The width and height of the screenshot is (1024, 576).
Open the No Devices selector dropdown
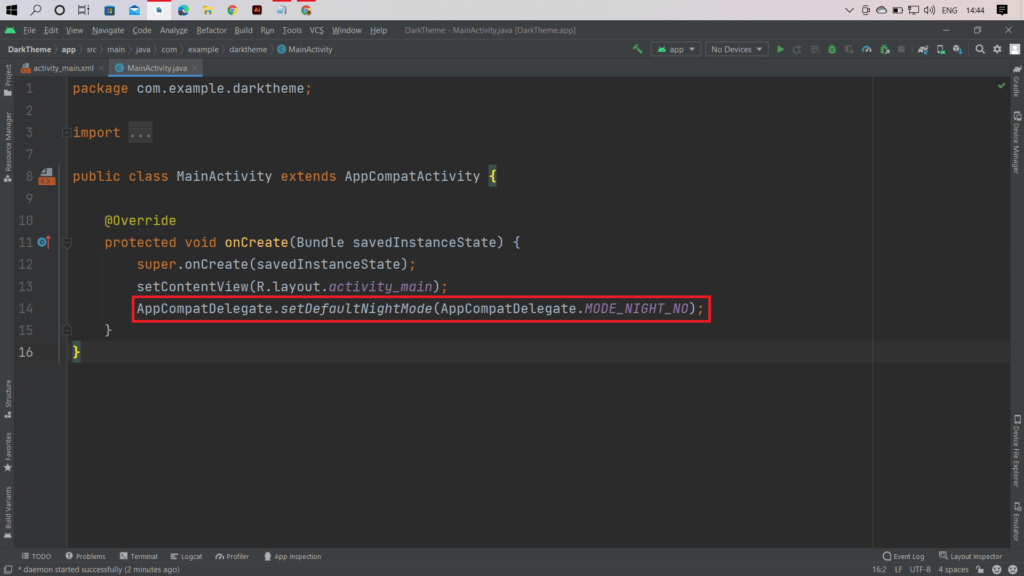pos(736,49)
